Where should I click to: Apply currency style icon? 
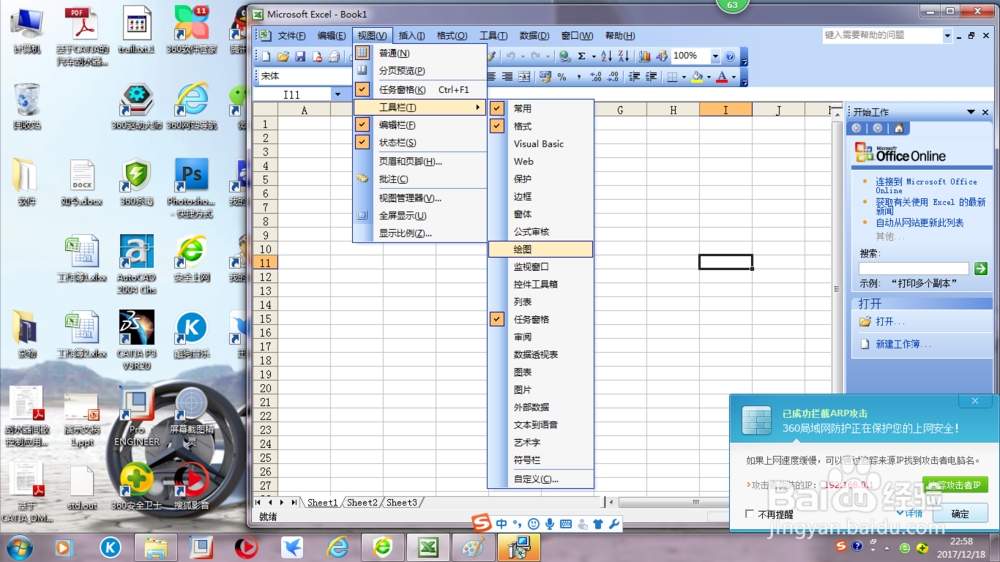(x=545, y=77)
